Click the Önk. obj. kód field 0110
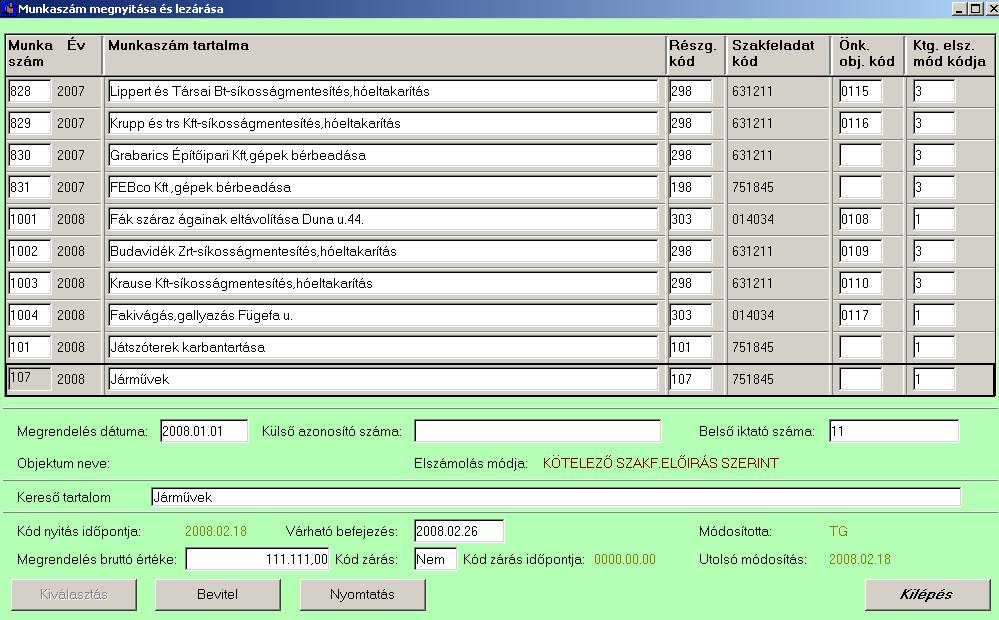 tap(861, 283)
